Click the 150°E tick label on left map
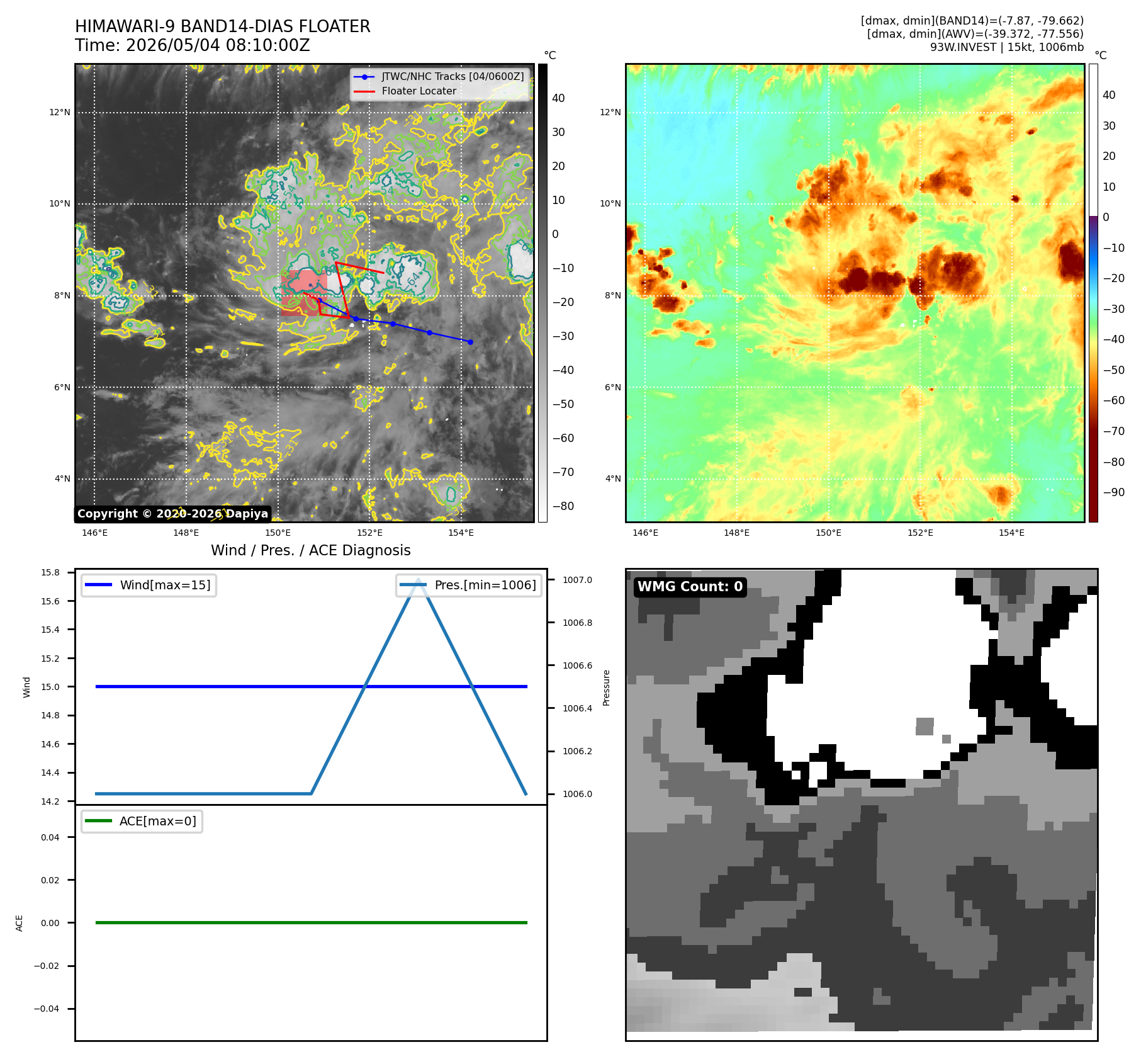Image resolution: width=1141 pixels, height=1064 pixels. pyautogui.click(x=278, y=533)
